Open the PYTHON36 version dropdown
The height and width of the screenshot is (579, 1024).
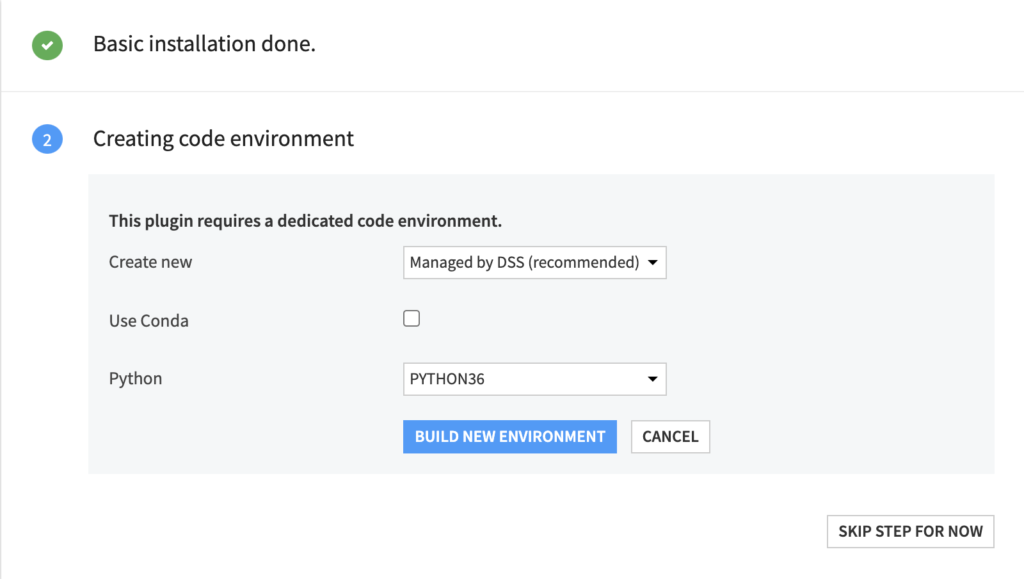534,379
